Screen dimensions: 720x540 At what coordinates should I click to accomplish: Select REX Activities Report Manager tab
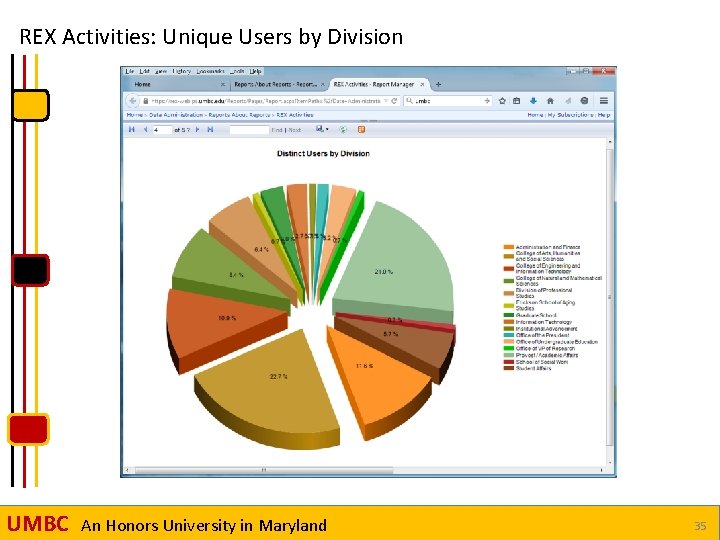coord(379,84)
